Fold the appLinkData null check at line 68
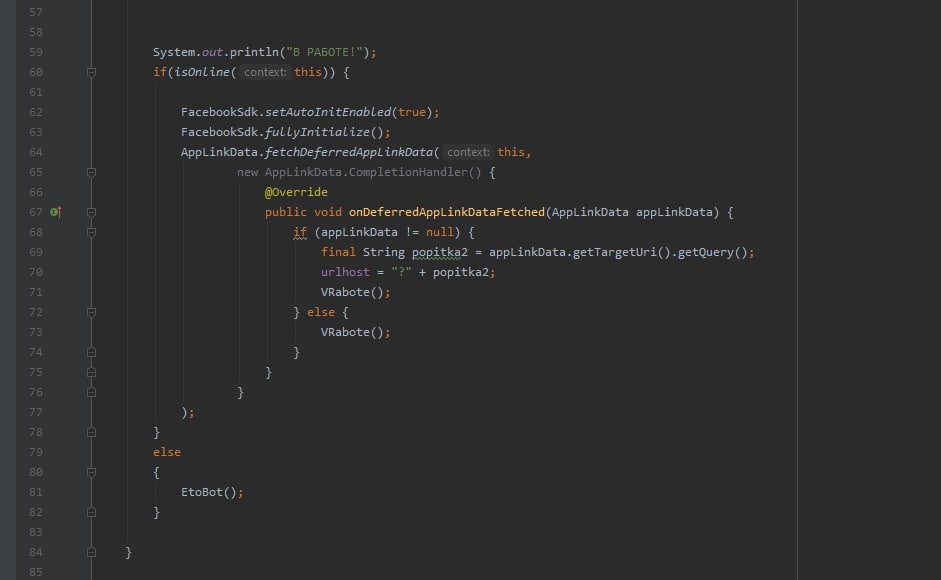The width and height of the screenshot is (941, 580). [91, 232]
